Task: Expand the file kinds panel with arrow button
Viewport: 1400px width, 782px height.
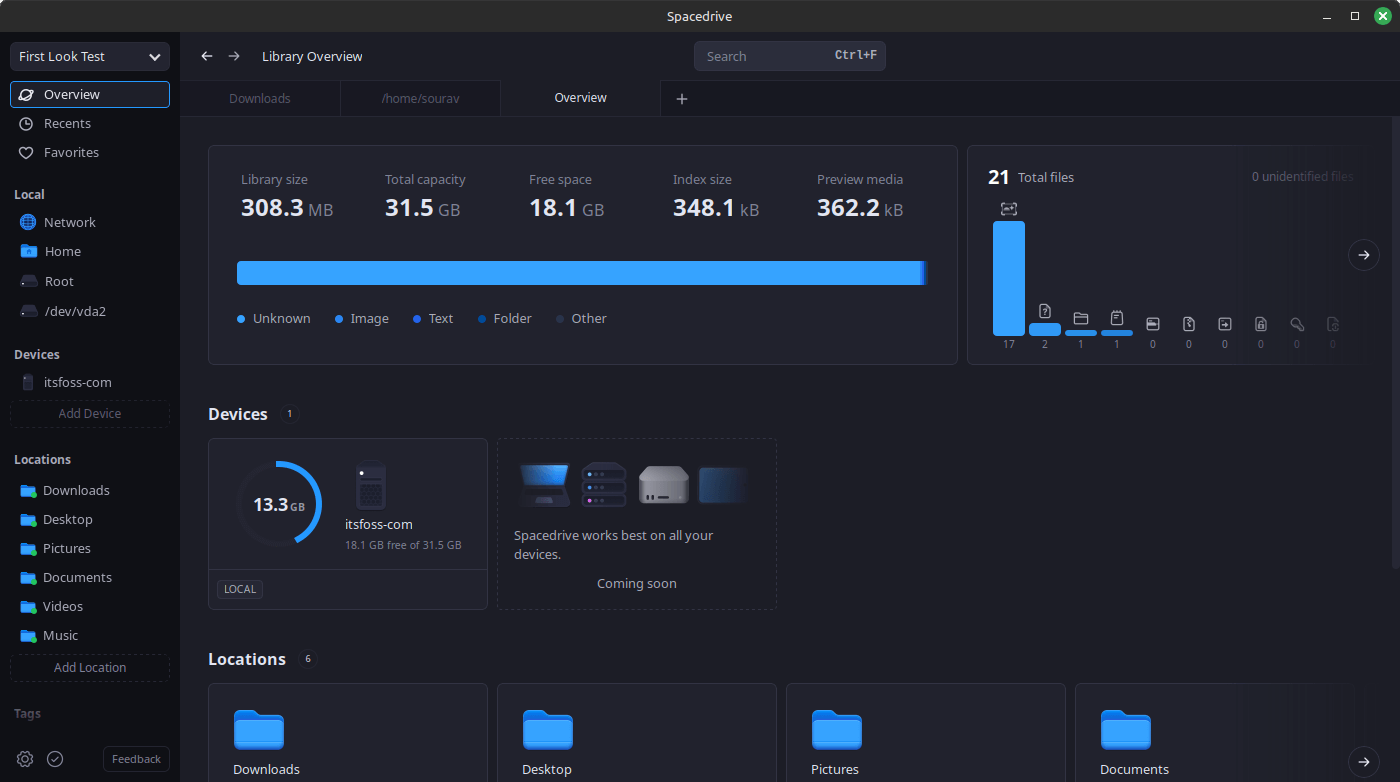Action: click(x=1363, y=255)
